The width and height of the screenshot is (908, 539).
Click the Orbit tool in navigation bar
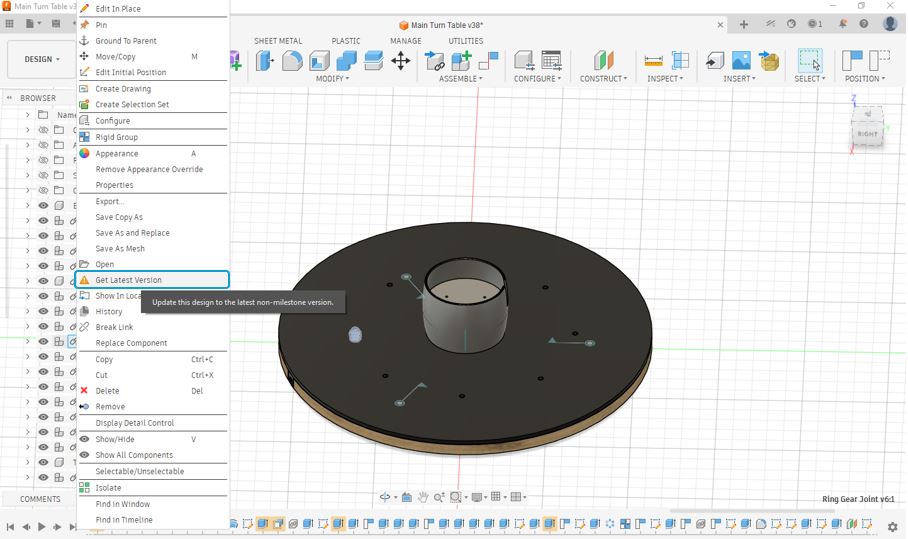tap(386, 497)
